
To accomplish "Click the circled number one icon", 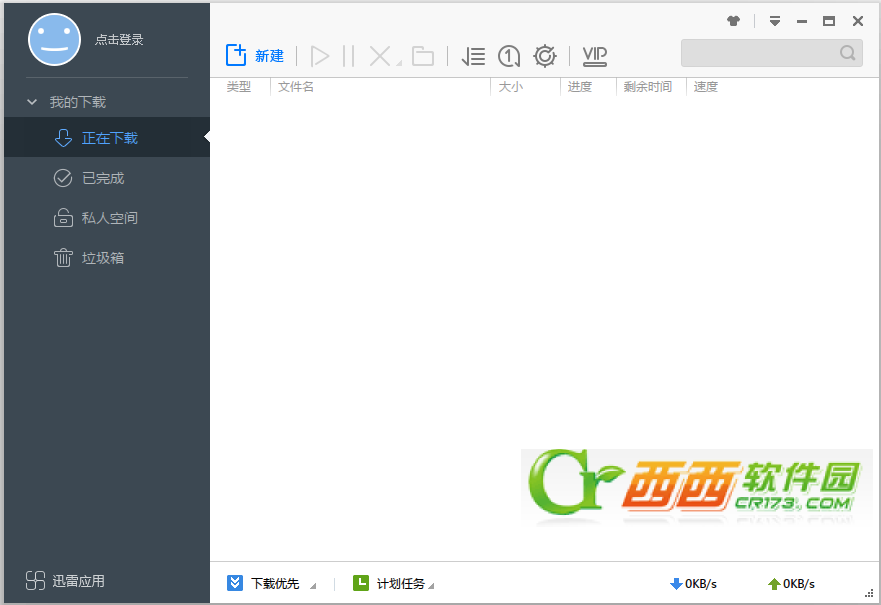I will pos(509,56).
